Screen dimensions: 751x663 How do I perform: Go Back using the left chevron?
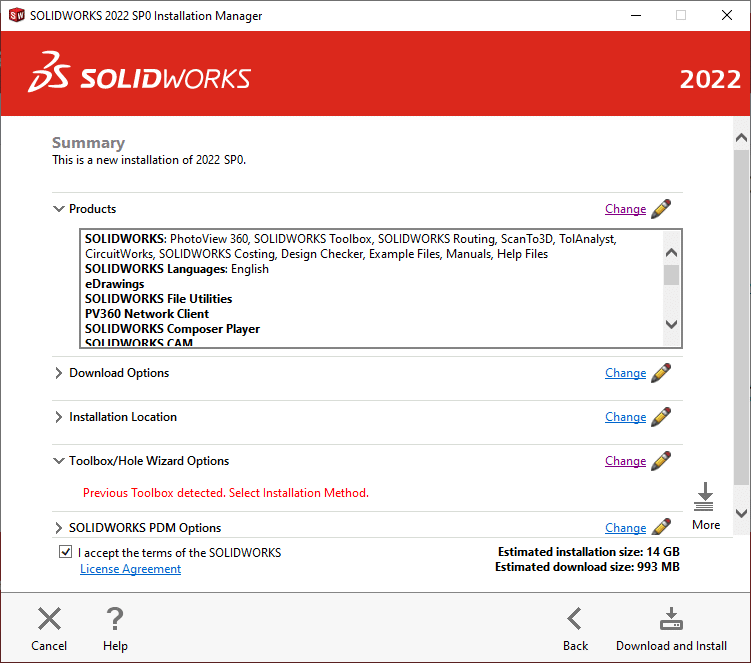pos(575,619)
